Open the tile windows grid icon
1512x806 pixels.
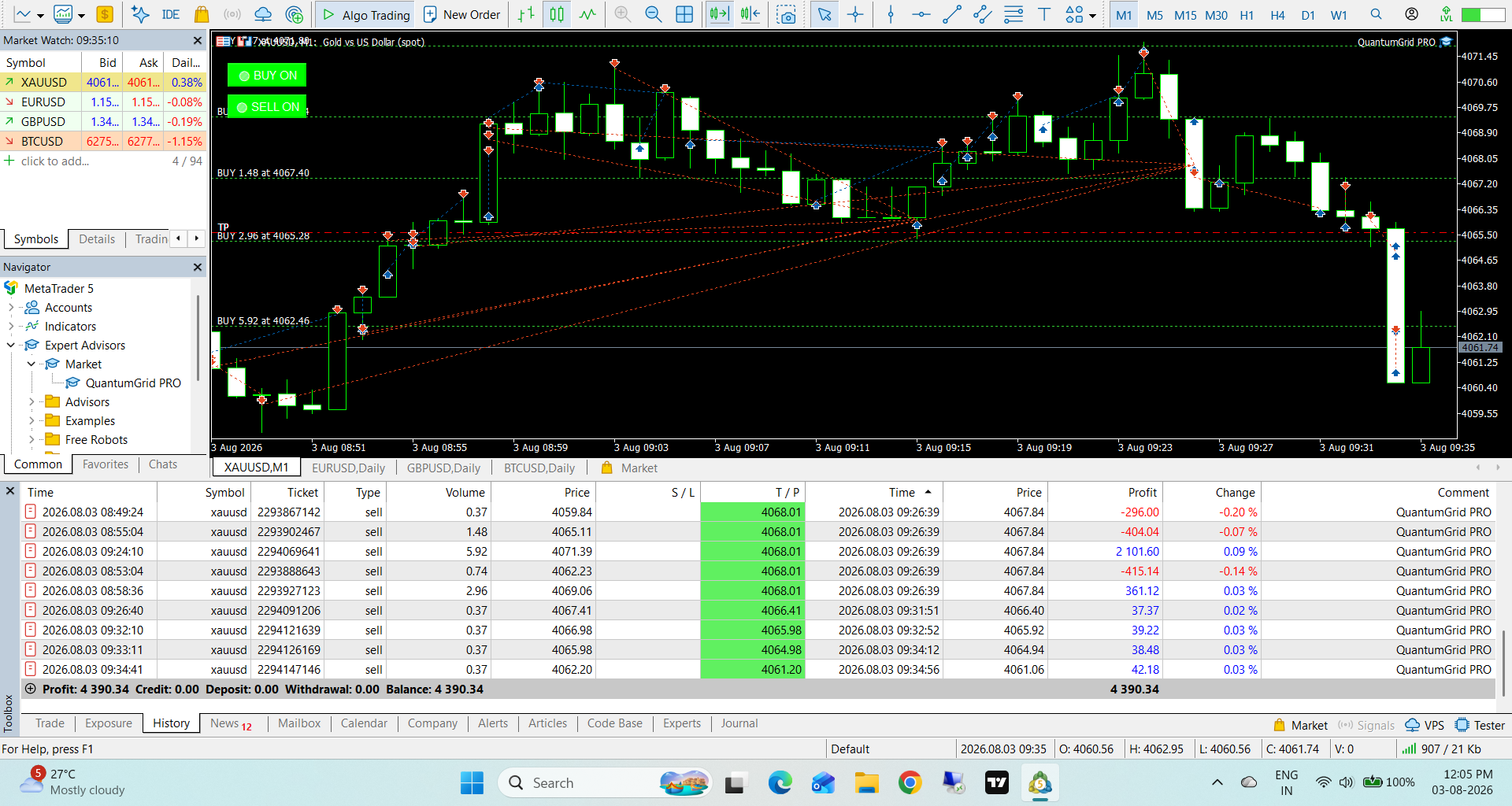[684, 14]
